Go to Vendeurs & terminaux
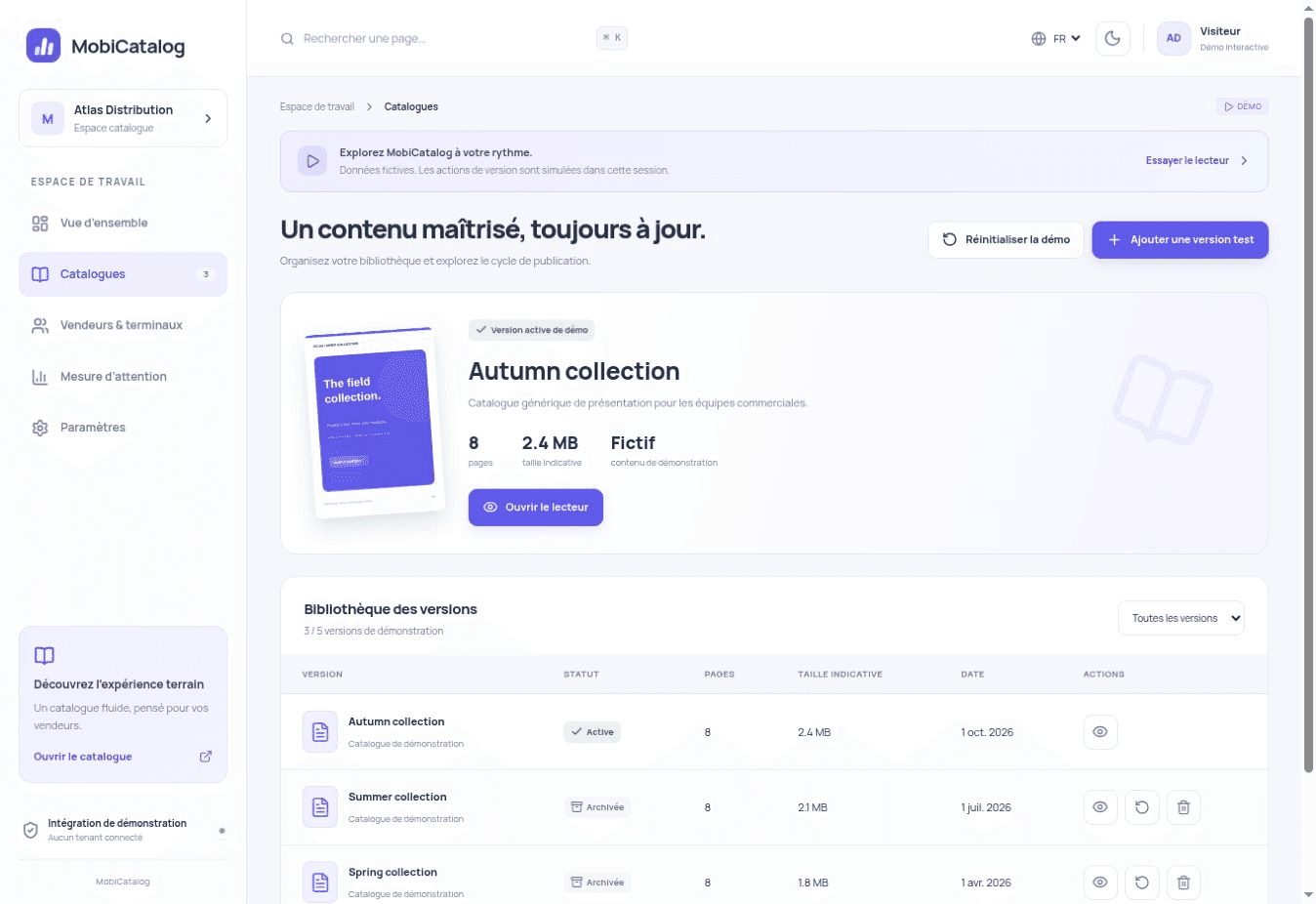The height and width of the screenshot is (904, 1316). pos(123,325)
